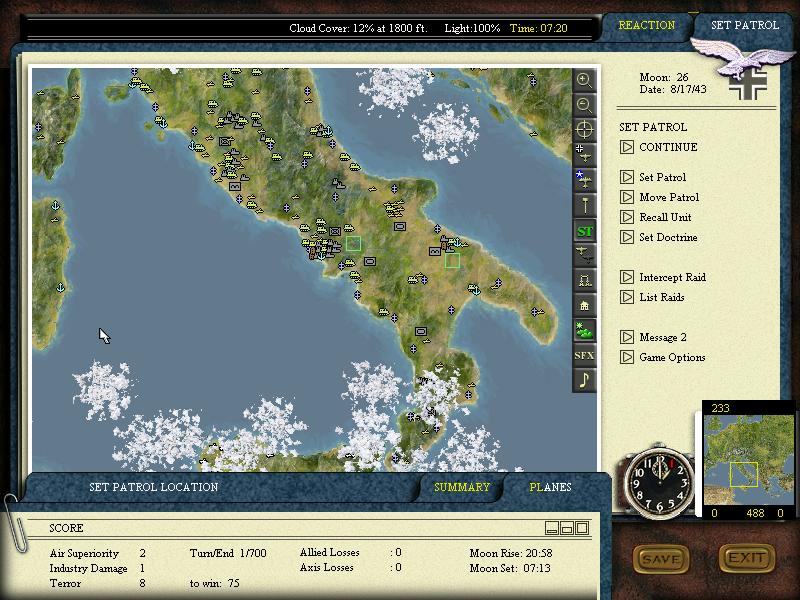Click the SET PATROL LOCATION label

[x=154, y=487]
